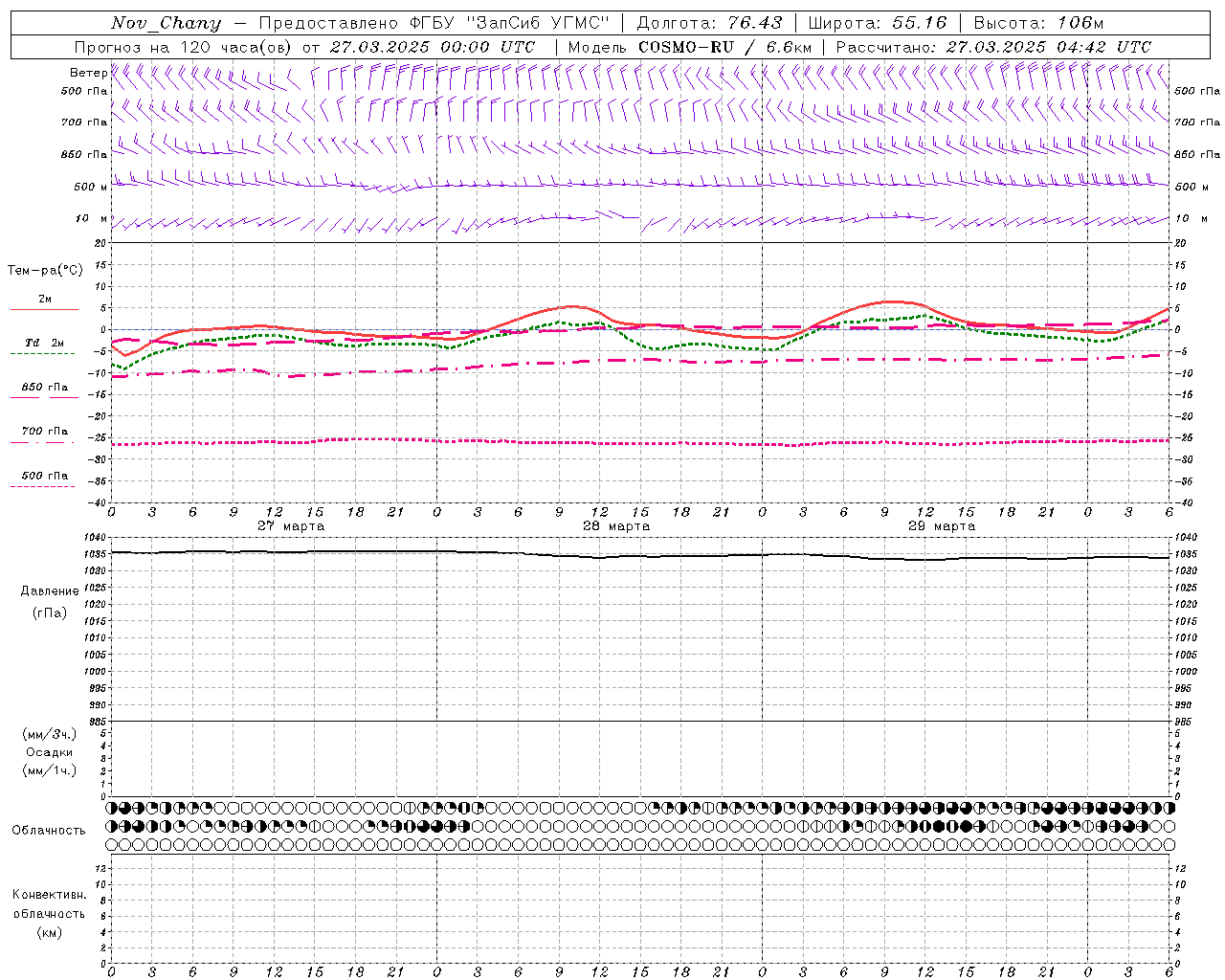Click the rightmost circle in the bottom cloudiness row
The width and height of the screenshot is (1225, 980).
1169,844
